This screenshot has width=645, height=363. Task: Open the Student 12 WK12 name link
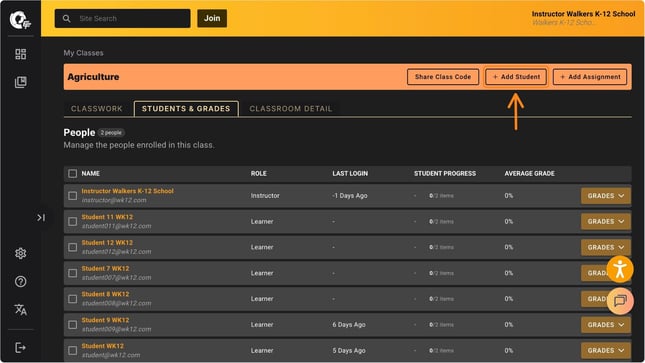point(107,243)
